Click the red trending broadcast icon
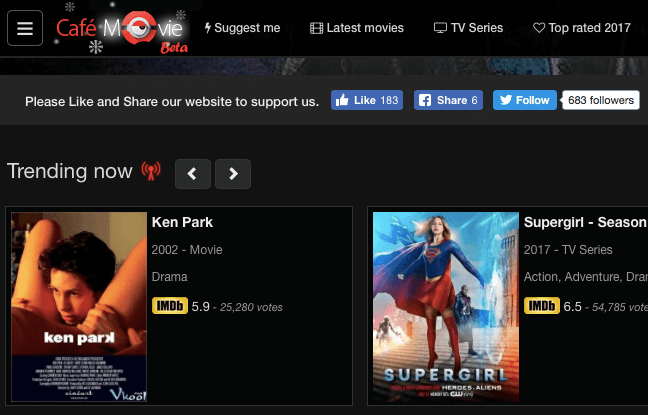The height and width of the screenshot is (415, 648). [x=151, y=170]
